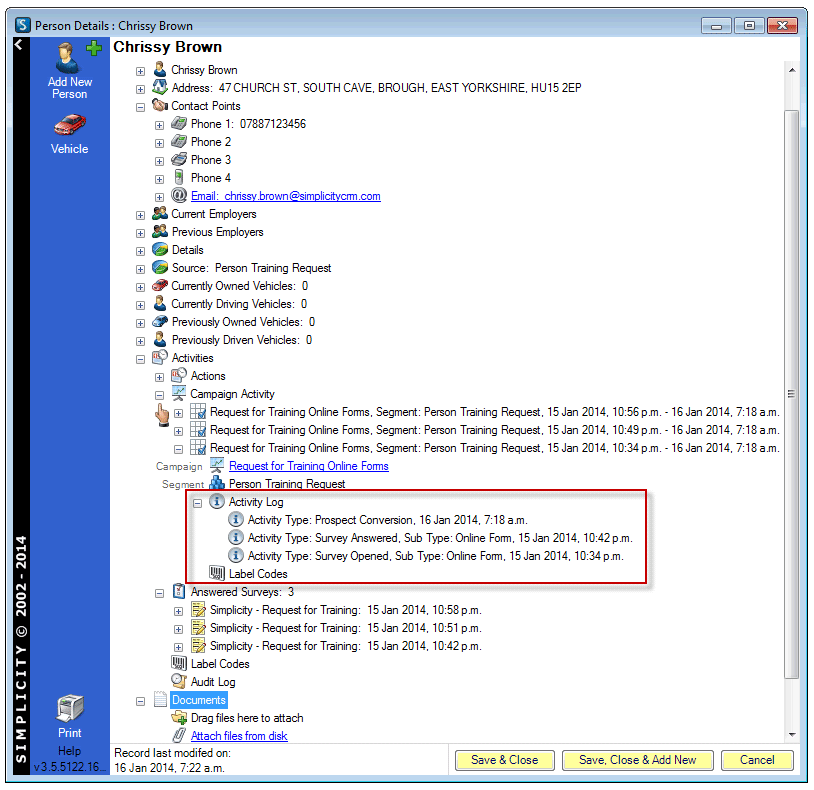Select Simplicity survey at 10:42 p.m.

346,646
